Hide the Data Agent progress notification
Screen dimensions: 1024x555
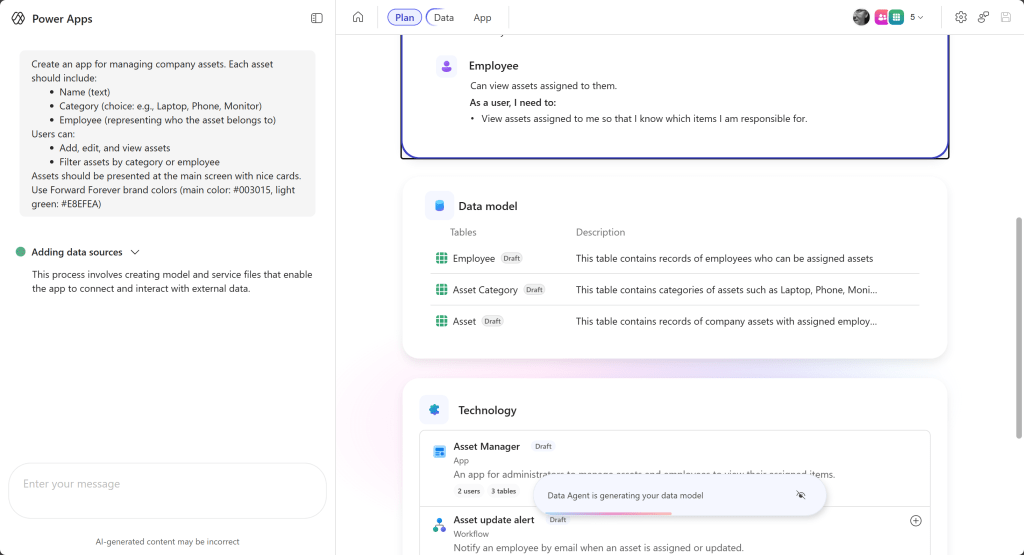[x=800, y=495]
